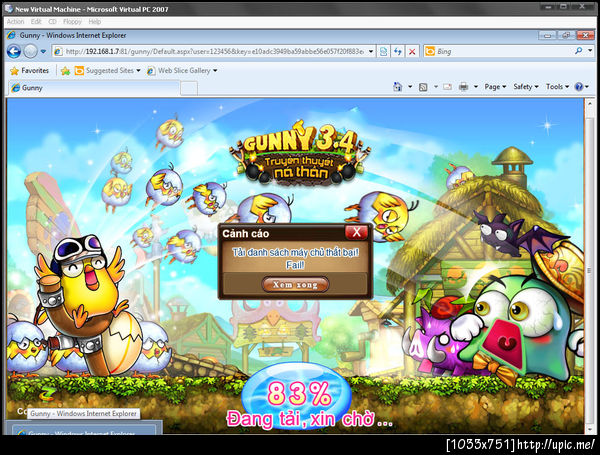Click the 83% loading progress bubble
The width and height of the screenshot is (600, 455).
[x=297, y=395]
